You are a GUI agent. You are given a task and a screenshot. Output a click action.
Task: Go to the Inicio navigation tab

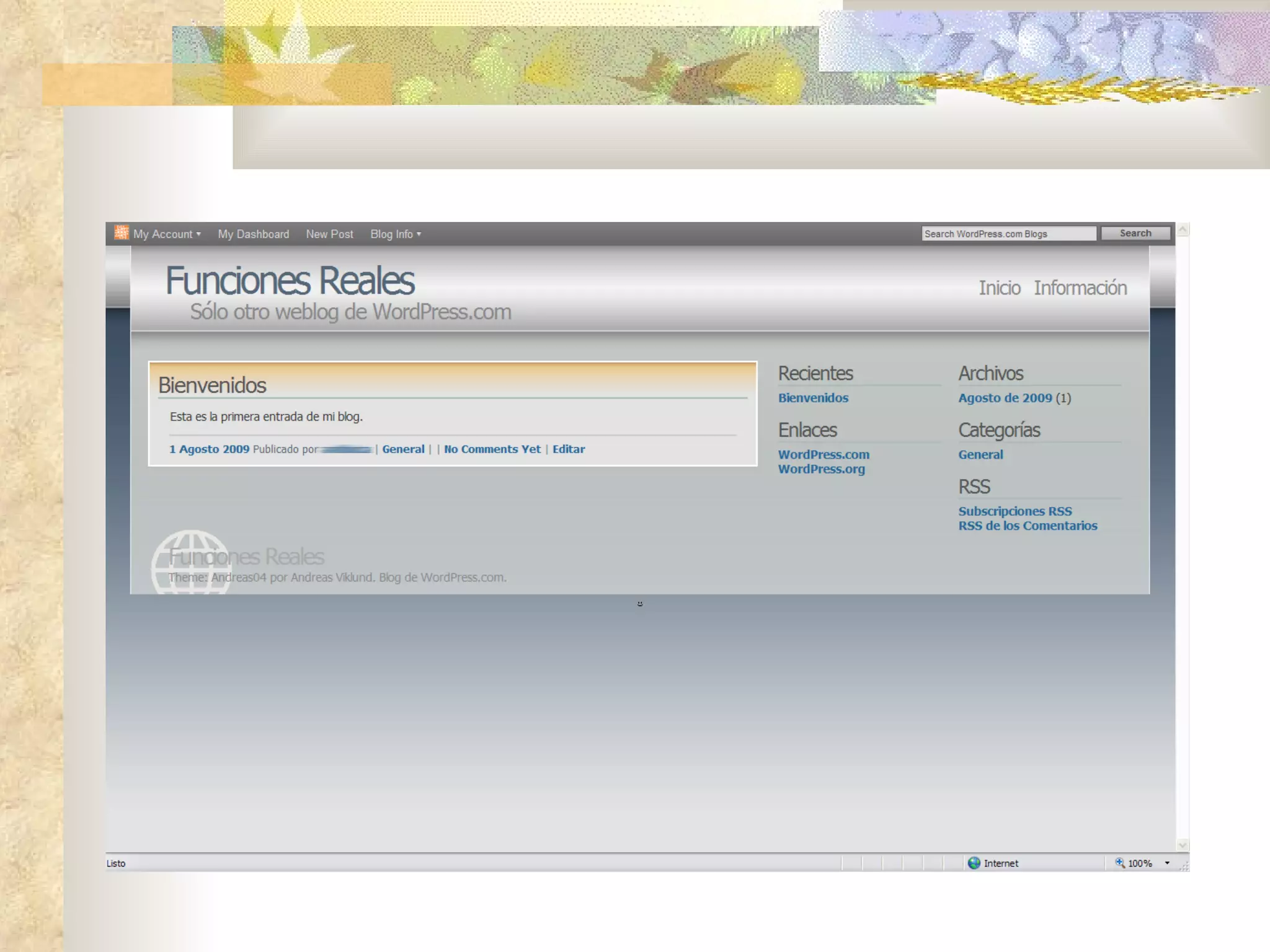tap(1000, 288)
